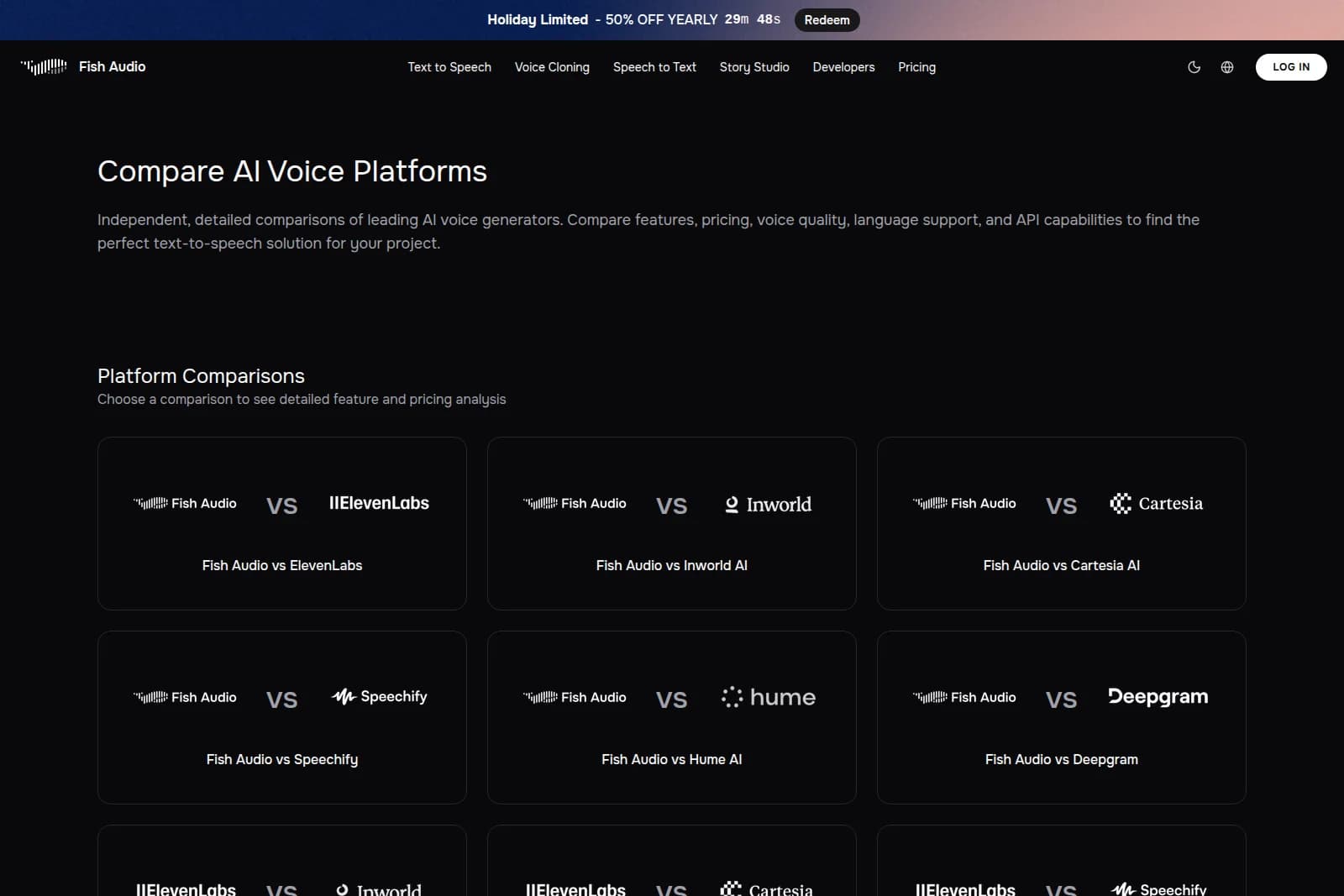Click the Redeem button in the banner

tap(827, 19)
